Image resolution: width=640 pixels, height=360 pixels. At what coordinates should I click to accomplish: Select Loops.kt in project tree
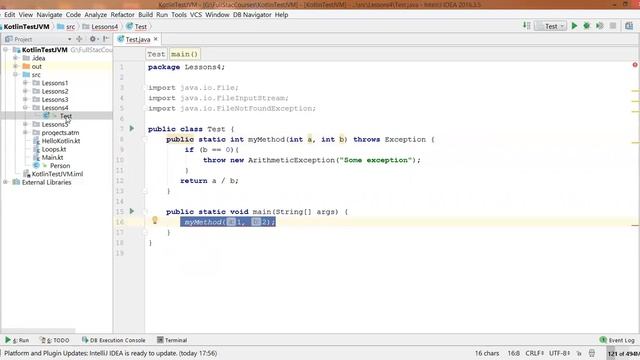[53, 149]
